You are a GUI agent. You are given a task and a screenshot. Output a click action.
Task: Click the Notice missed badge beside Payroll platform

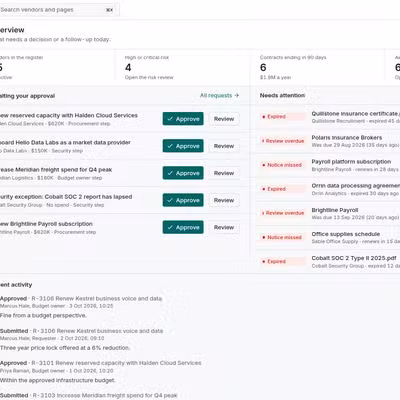click(x=282, y=165)
